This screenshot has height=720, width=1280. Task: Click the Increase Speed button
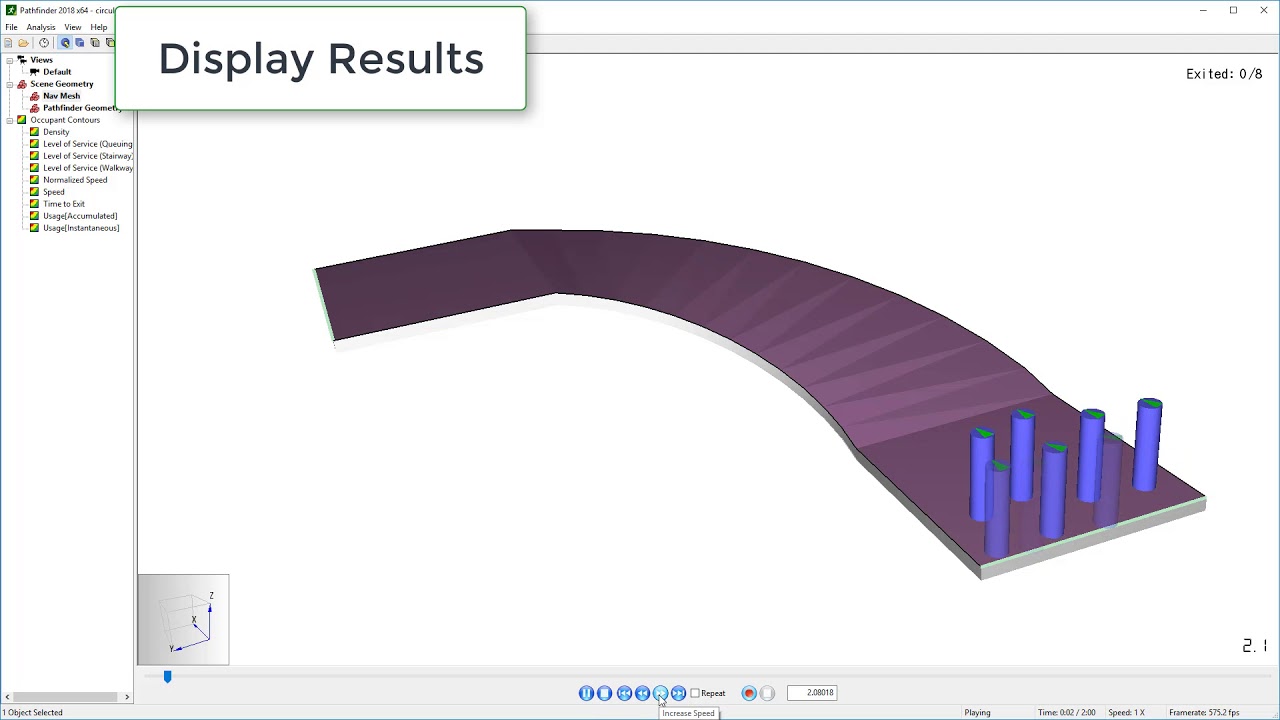pyautogui.click(x=660, y=693)
